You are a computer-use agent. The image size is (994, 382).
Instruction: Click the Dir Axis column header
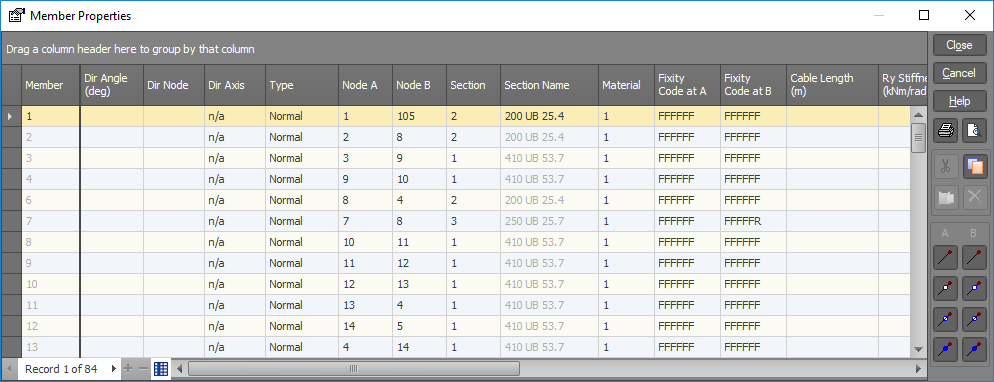[x=235, y=85]
